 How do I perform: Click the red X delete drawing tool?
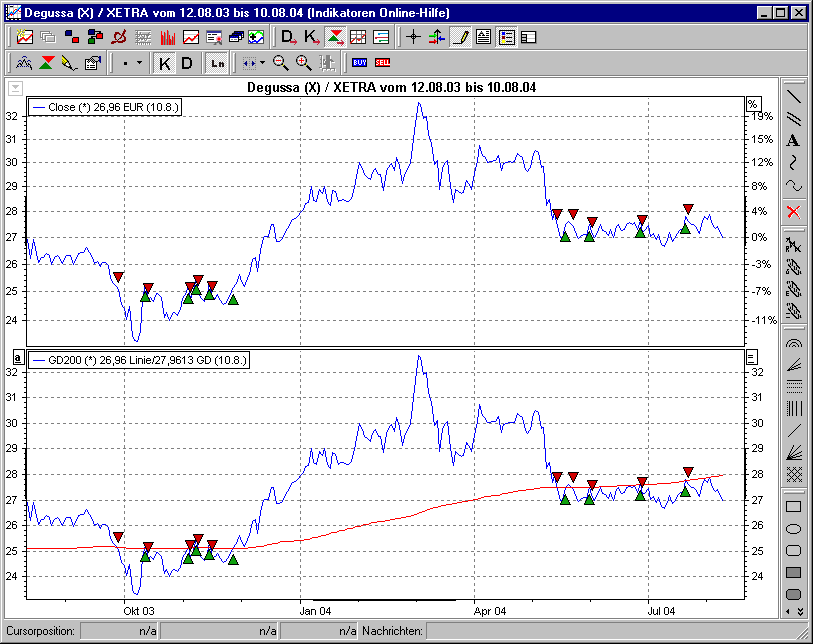(x=792, y=211)
